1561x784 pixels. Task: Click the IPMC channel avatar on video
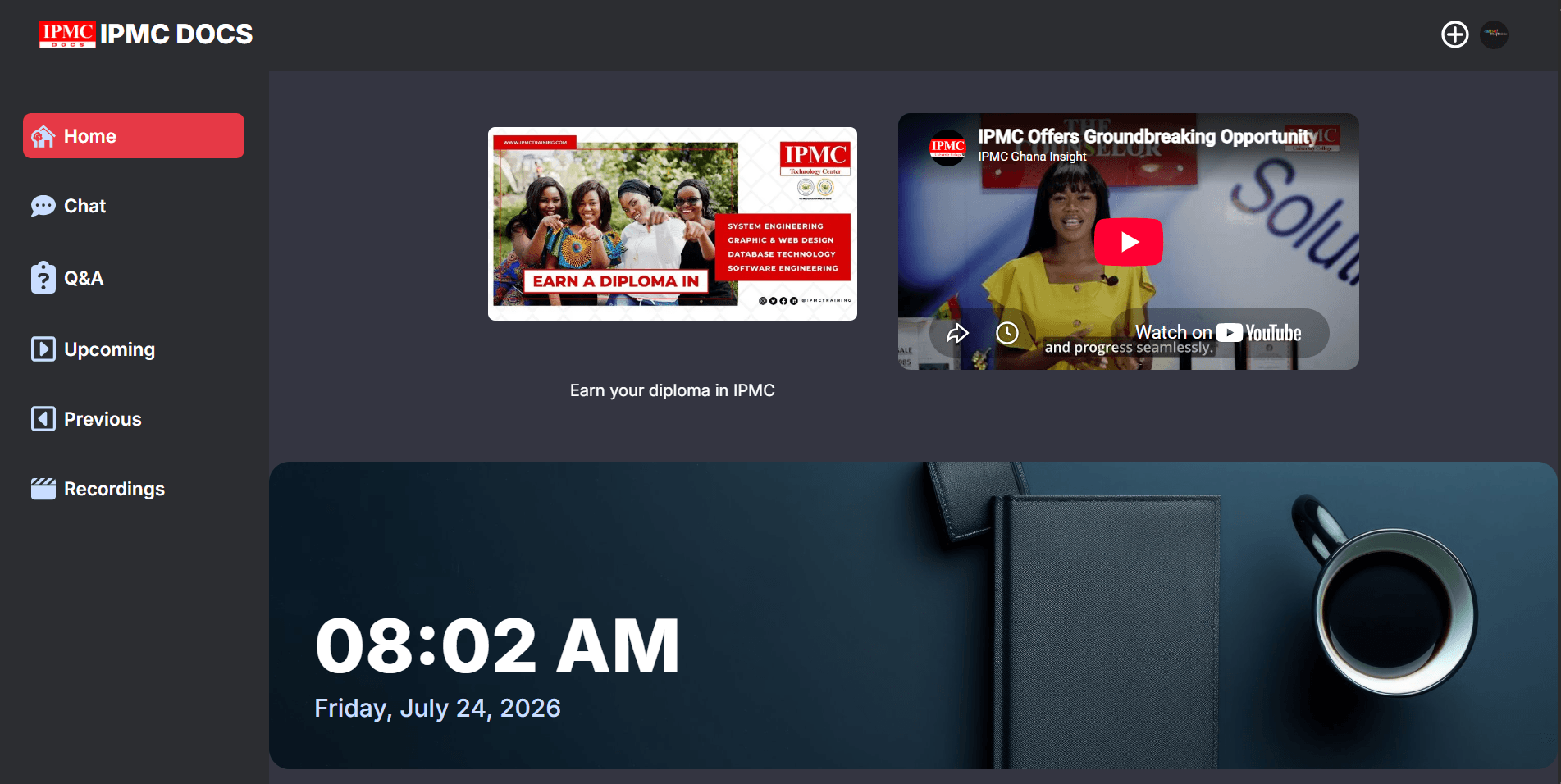tap(947, 148)
